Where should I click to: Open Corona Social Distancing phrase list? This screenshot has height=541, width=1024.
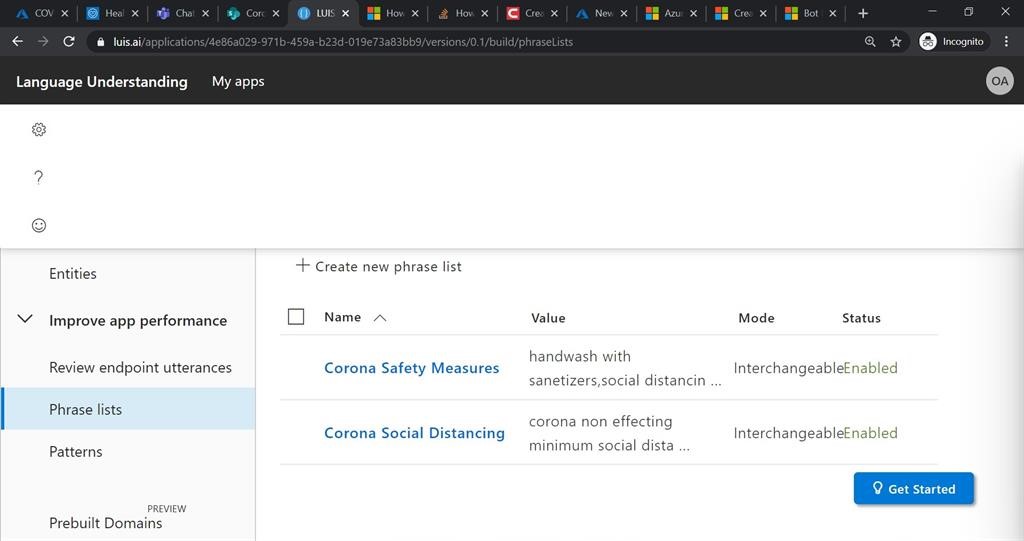[x=414, y=433]
